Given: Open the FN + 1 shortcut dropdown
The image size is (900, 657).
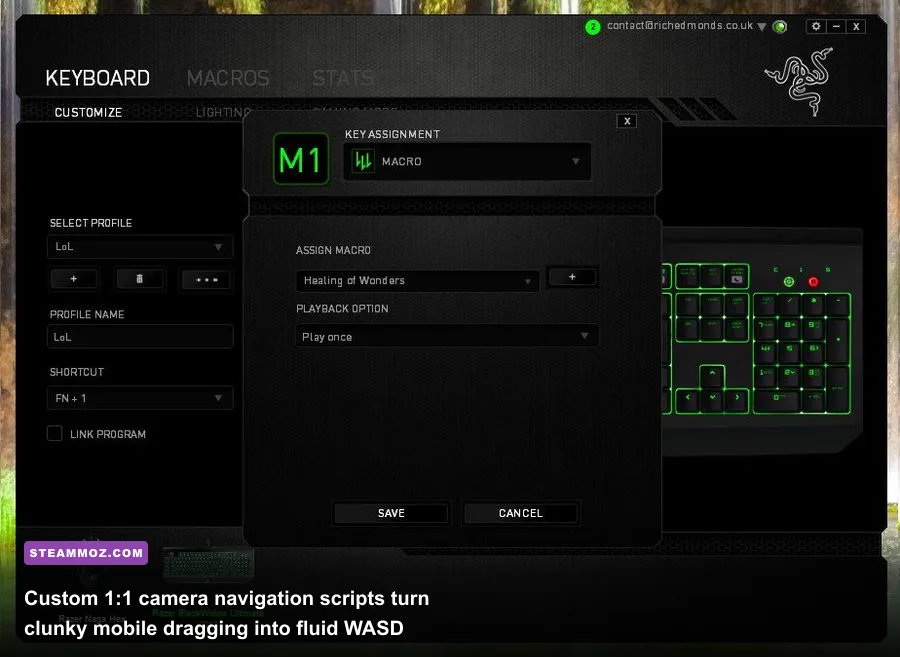Looking at the screenshot, I should (140, 398).
